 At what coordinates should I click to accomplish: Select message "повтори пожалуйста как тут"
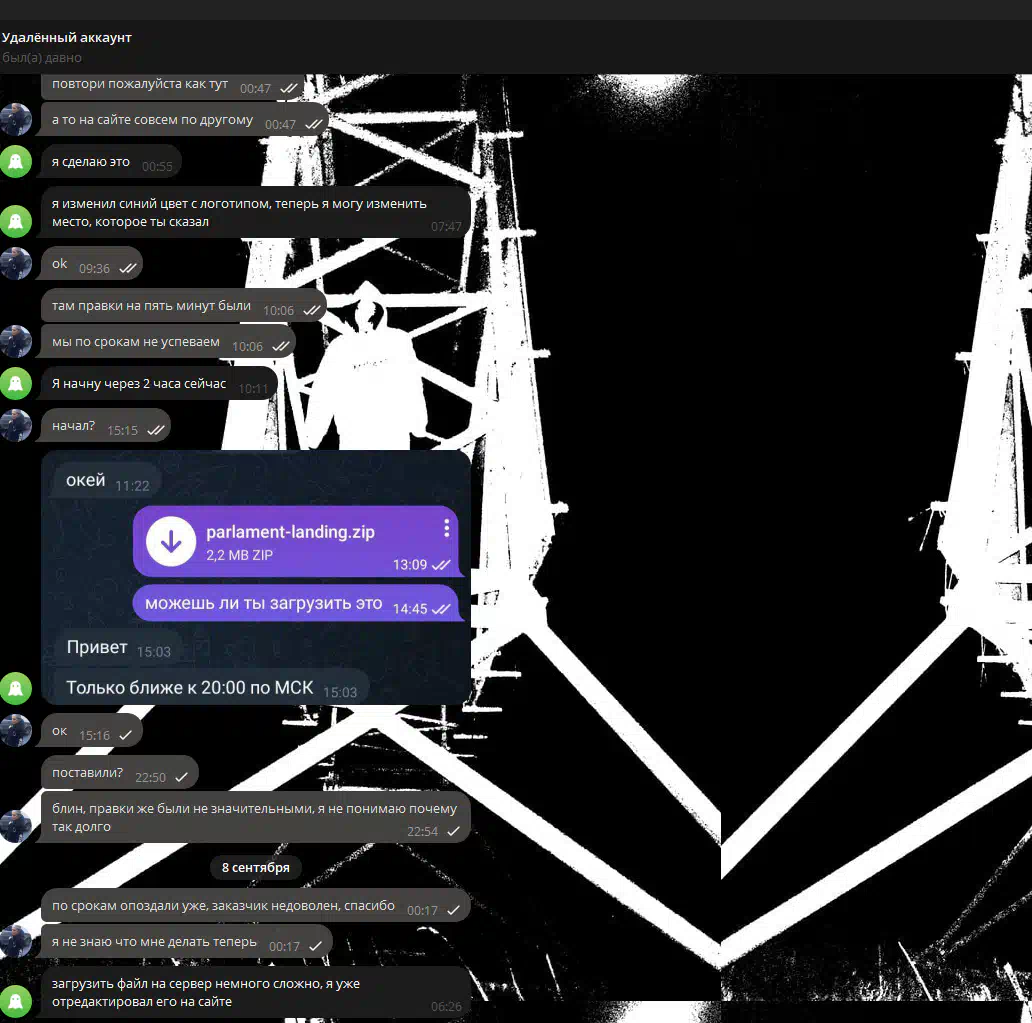173,86
